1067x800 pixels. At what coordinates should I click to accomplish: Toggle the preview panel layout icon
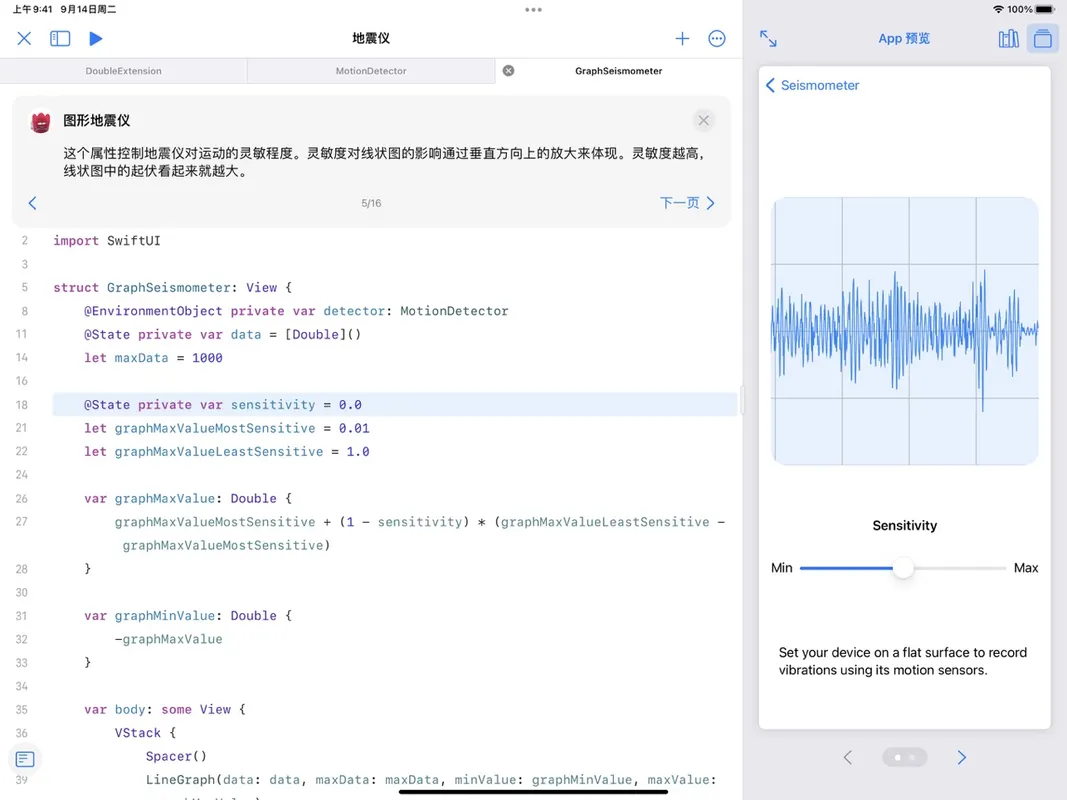click(1042, 39)
